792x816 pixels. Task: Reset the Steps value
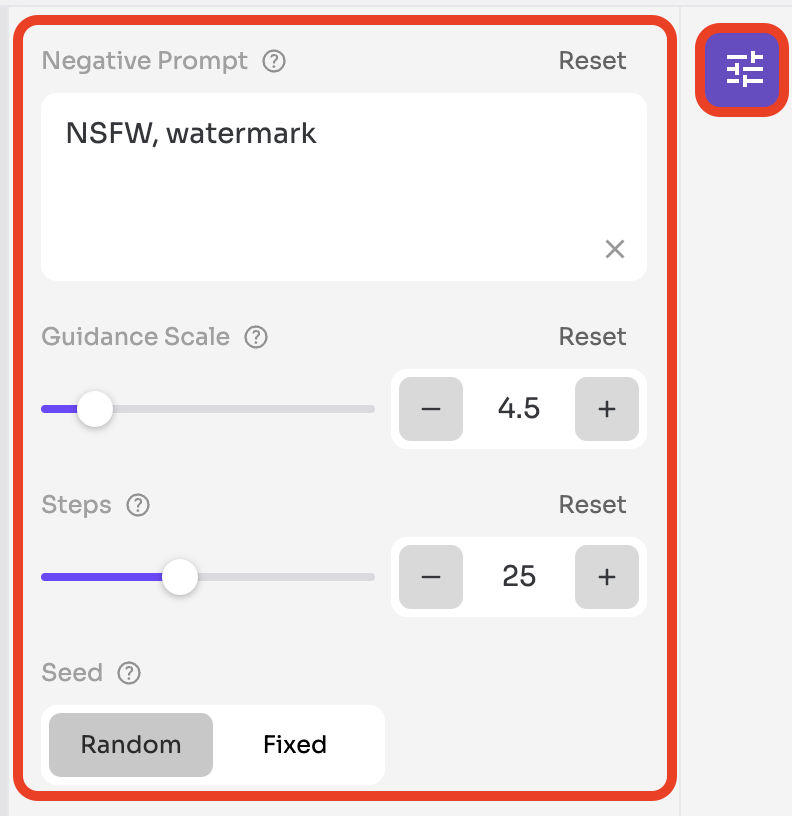click(592, 505)
